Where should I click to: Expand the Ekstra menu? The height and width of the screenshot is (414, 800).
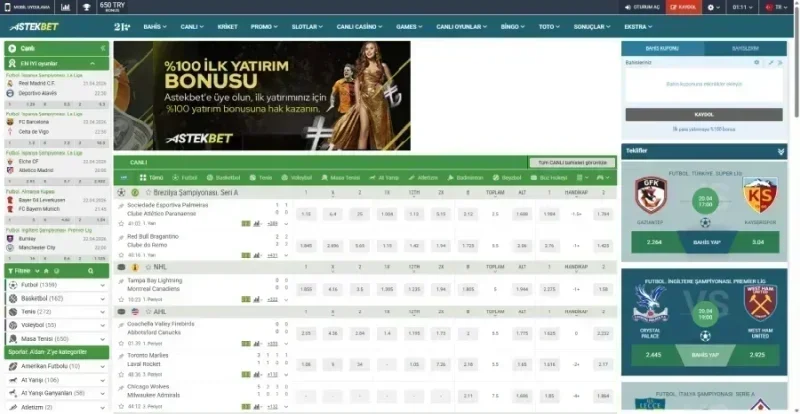[638, 27]
